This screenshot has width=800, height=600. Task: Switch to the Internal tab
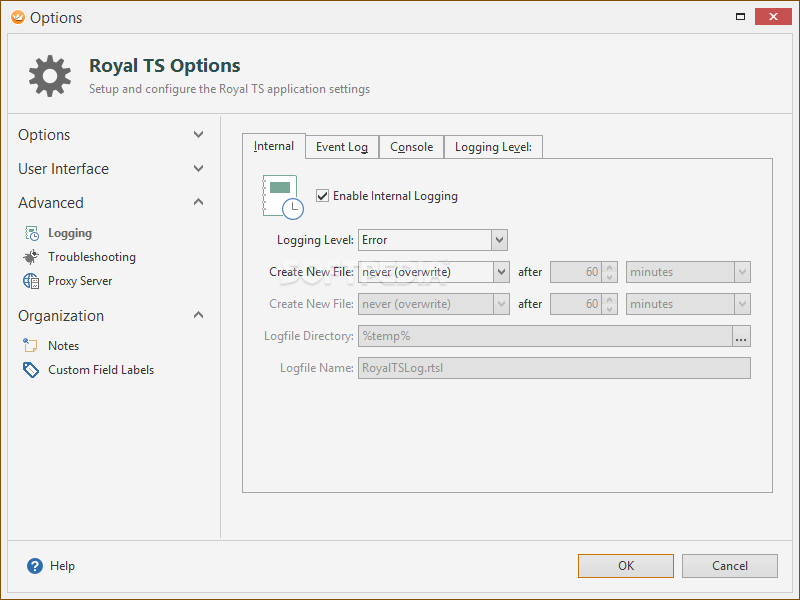click(274, 146)
